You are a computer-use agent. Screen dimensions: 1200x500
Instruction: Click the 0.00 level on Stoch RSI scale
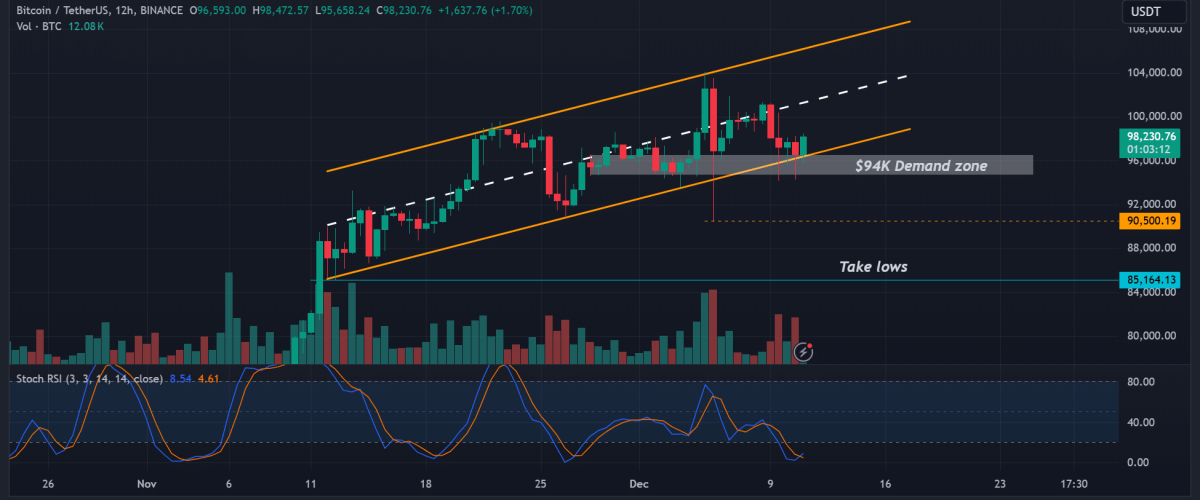pyautogui.click(x=1138, y=462)
